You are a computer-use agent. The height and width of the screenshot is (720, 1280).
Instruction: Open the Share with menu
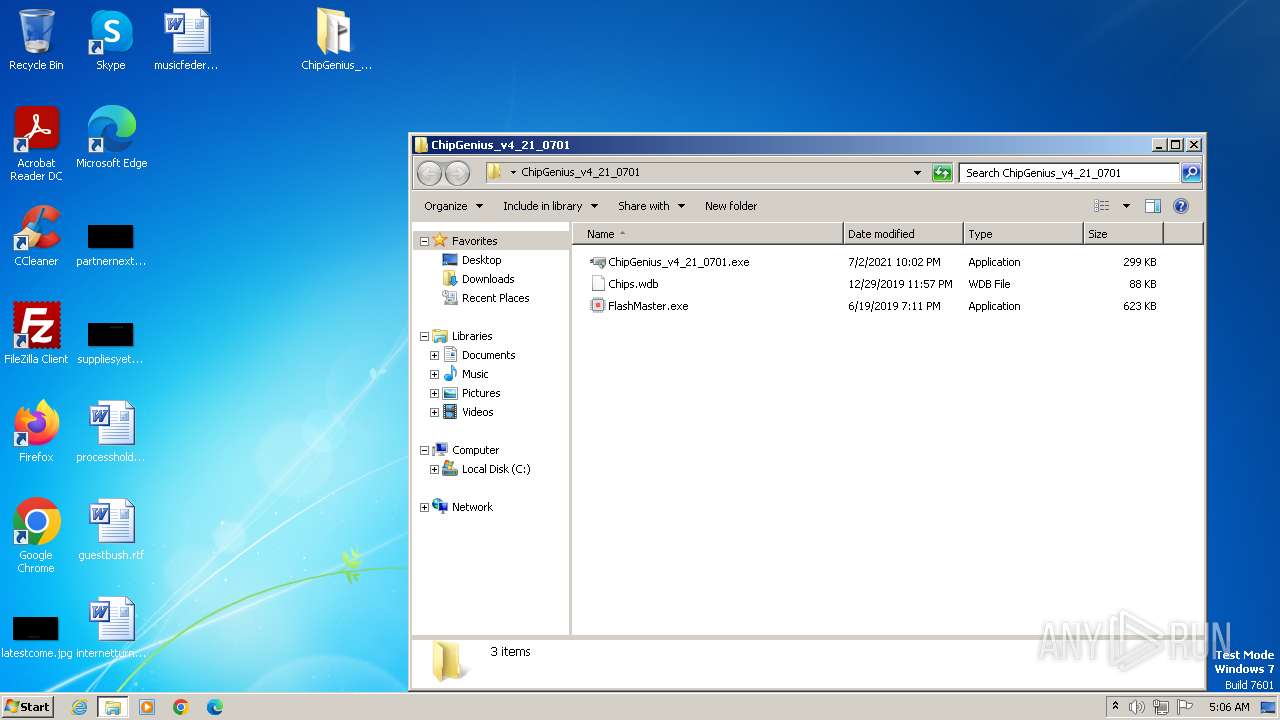tap(651, 206)
